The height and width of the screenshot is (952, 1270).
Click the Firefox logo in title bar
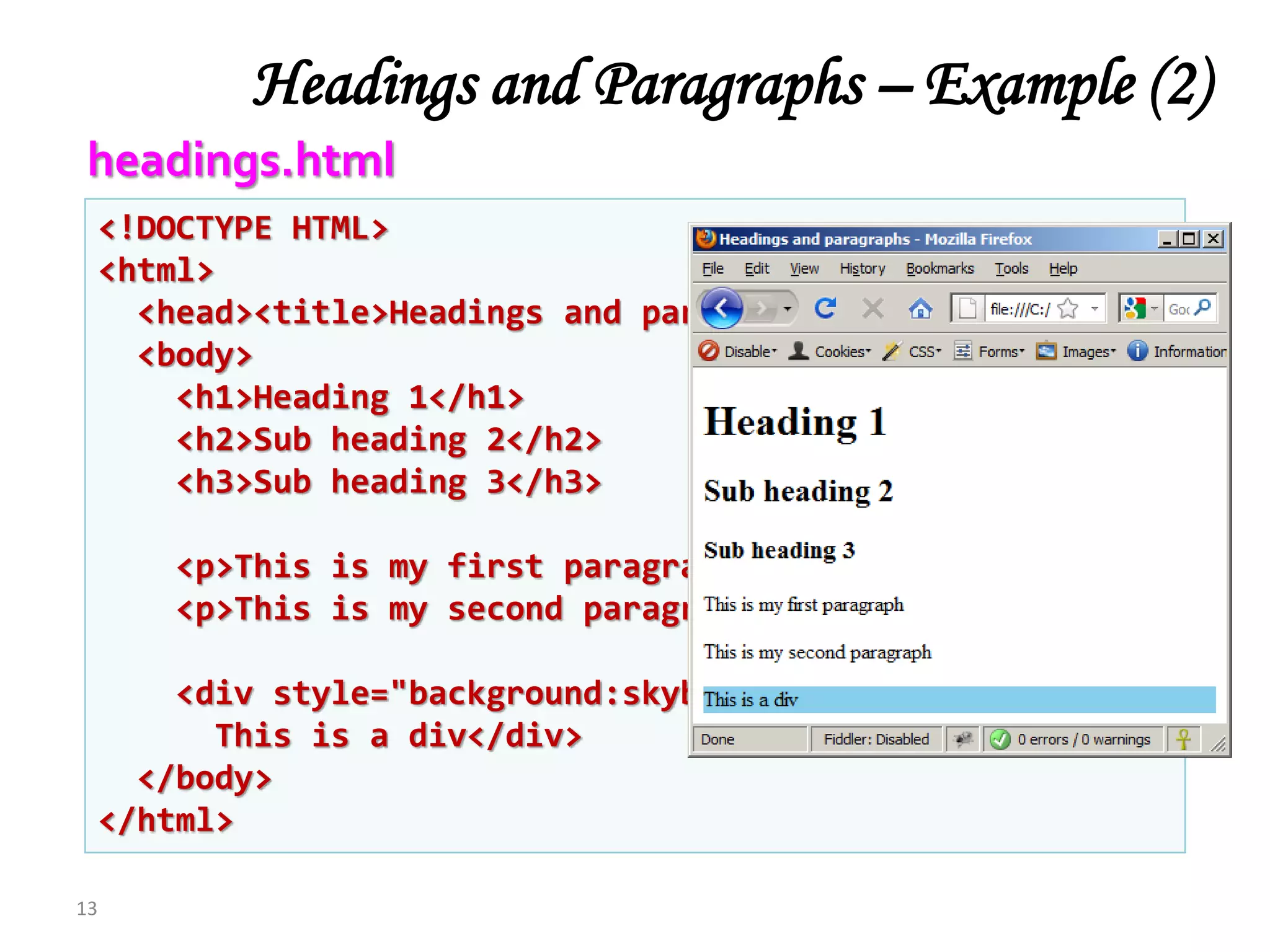tap(706, 239)
